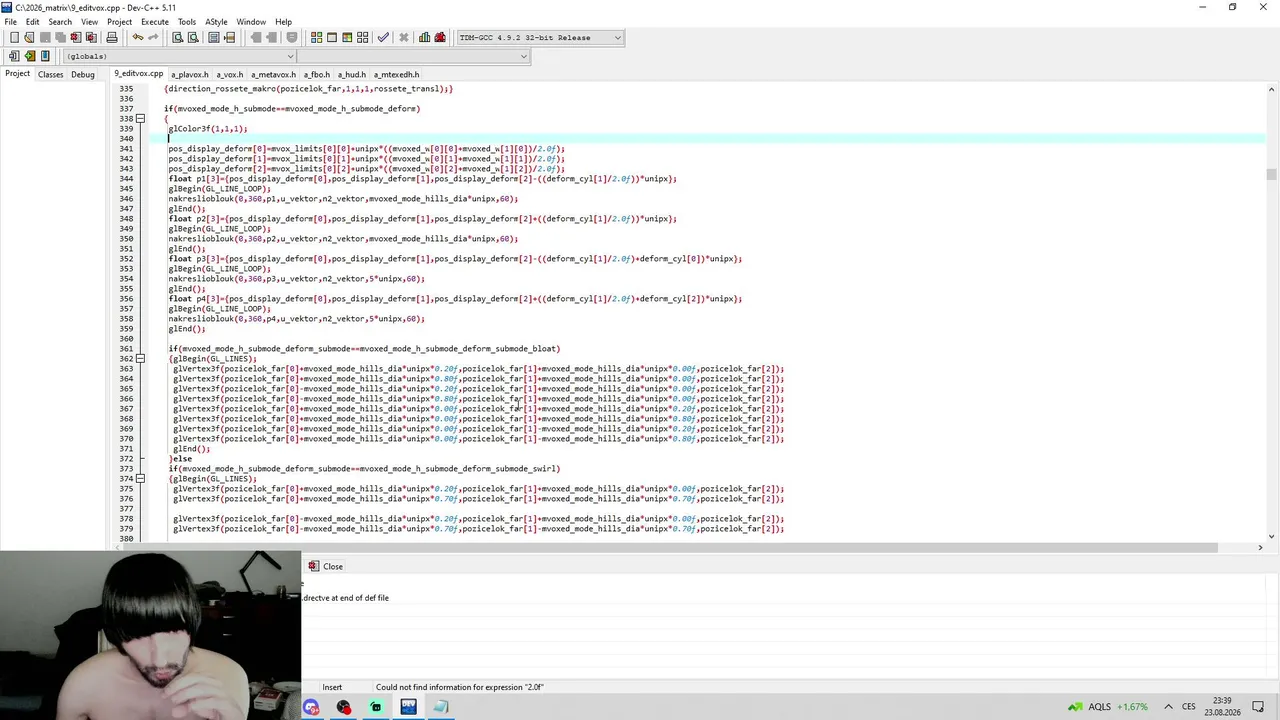Click the editor's horizontal scrollbar thumb
Viewport: 1280px width, 720px height.
pyautogui.click(x=669, y=548)
